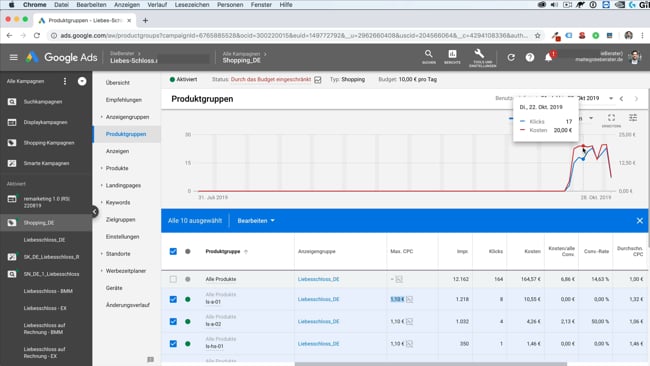Open chart adjustment settings icon
Screen dimensions: 650x366
(x=633, y=118)
